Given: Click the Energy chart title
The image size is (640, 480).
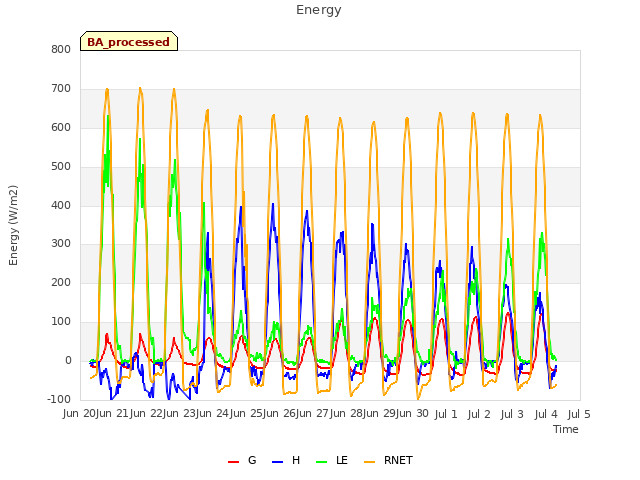Looking at the screenshot, I should coord(318,10).
